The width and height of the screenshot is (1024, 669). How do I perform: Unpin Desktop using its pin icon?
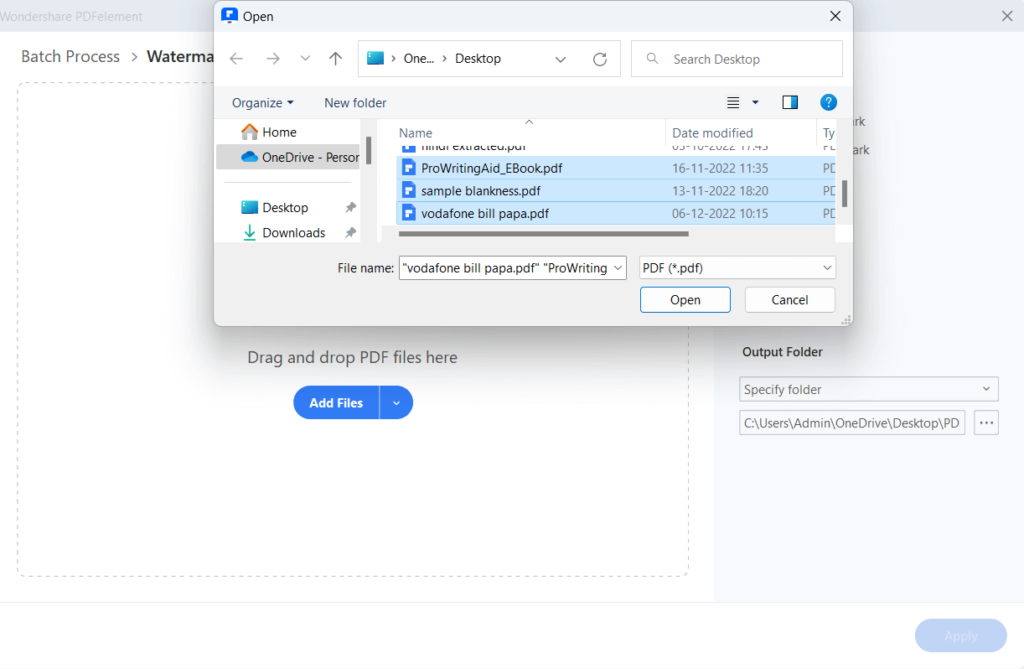pyautogui.click(x=351, y=208)
